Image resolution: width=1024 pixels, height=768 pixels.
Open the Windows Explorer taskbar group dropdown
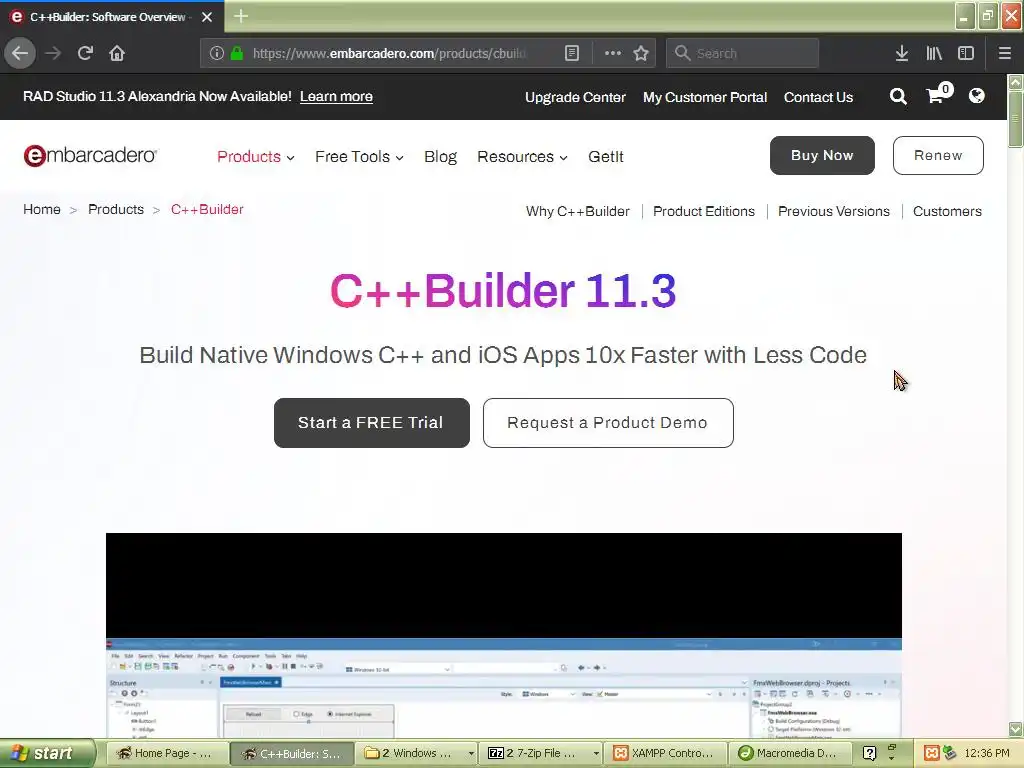(x=471, y=753)
